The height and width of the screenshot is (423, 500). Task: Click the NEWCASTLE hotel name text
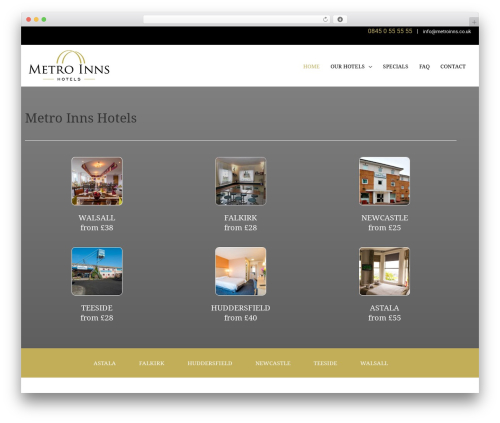pyautogui.click(x=384, y=218)
